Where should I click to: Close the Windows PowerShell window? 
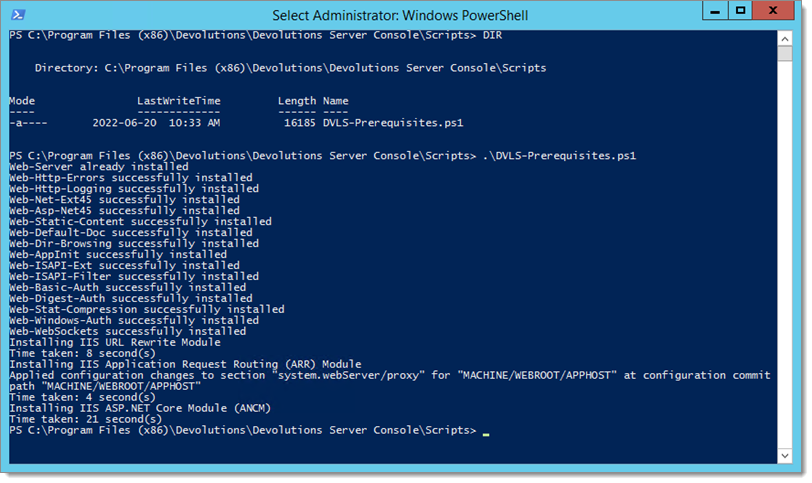pos(773,11)
